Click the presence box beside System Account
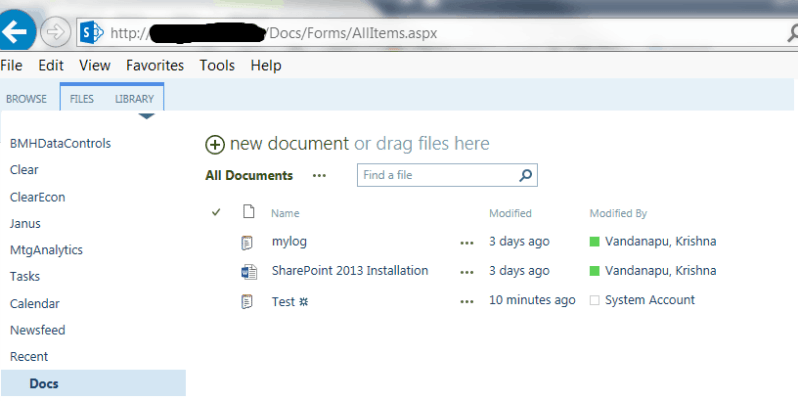 (594, 300)
